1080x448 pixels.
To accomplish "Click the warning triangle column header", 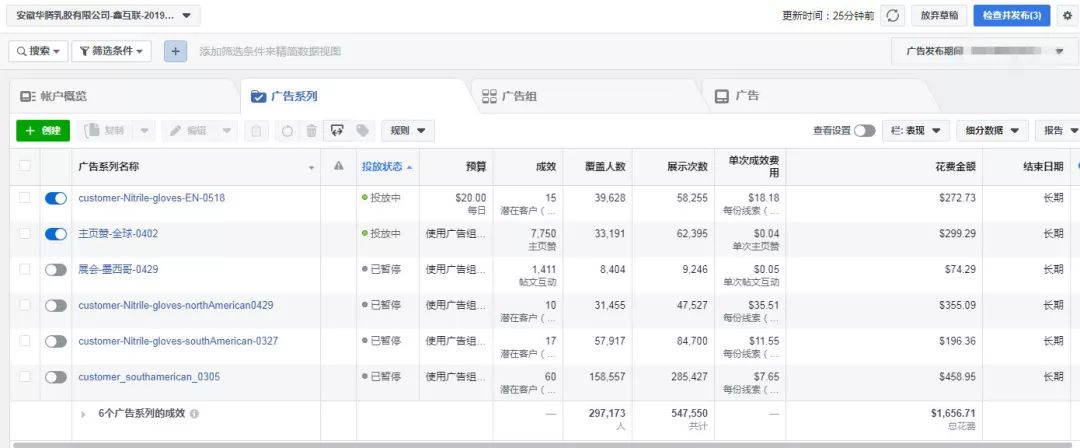I will 338,166.
